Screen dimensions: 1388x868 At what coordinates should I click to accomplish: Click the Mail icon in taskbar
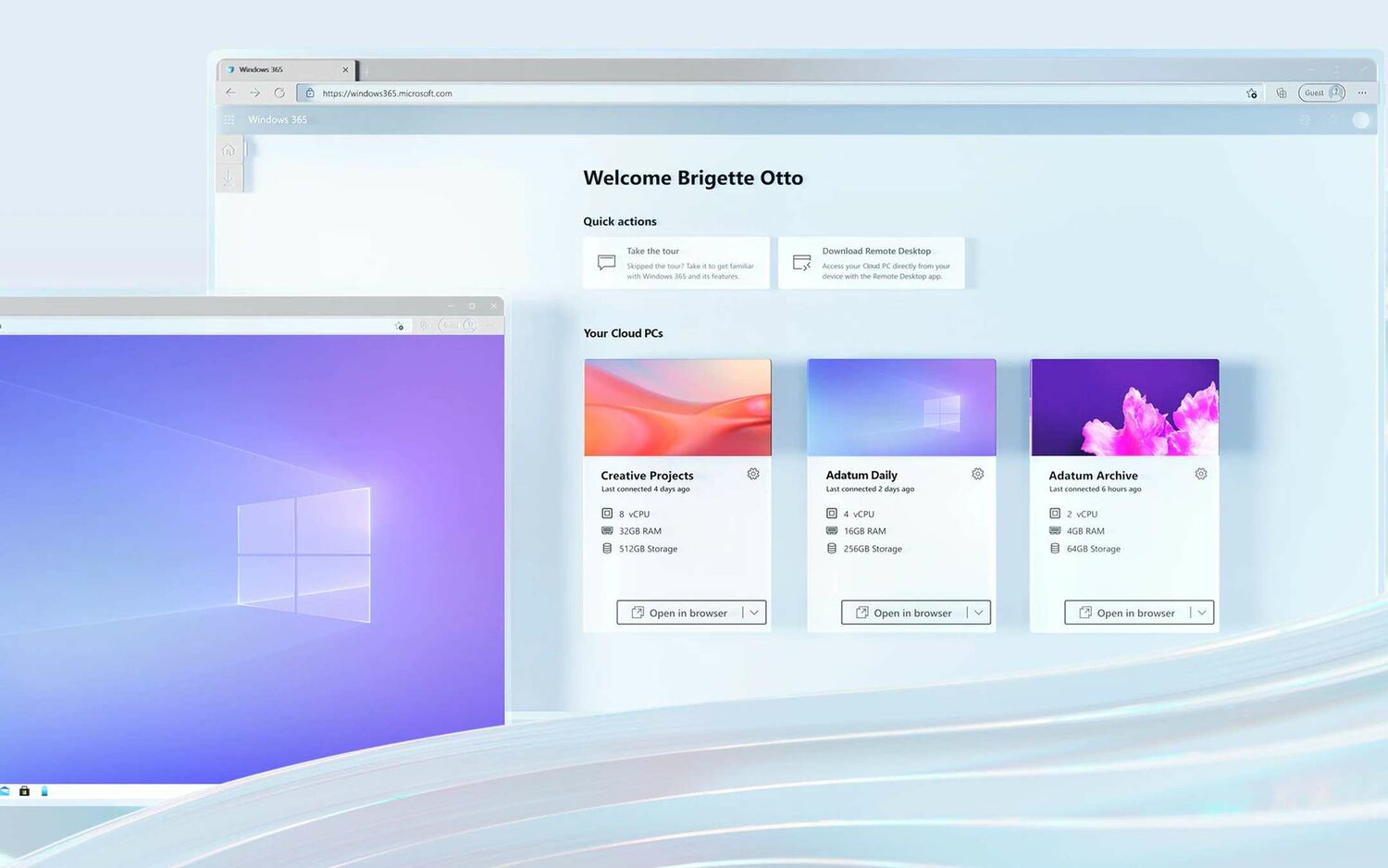(x=5, y=791)
